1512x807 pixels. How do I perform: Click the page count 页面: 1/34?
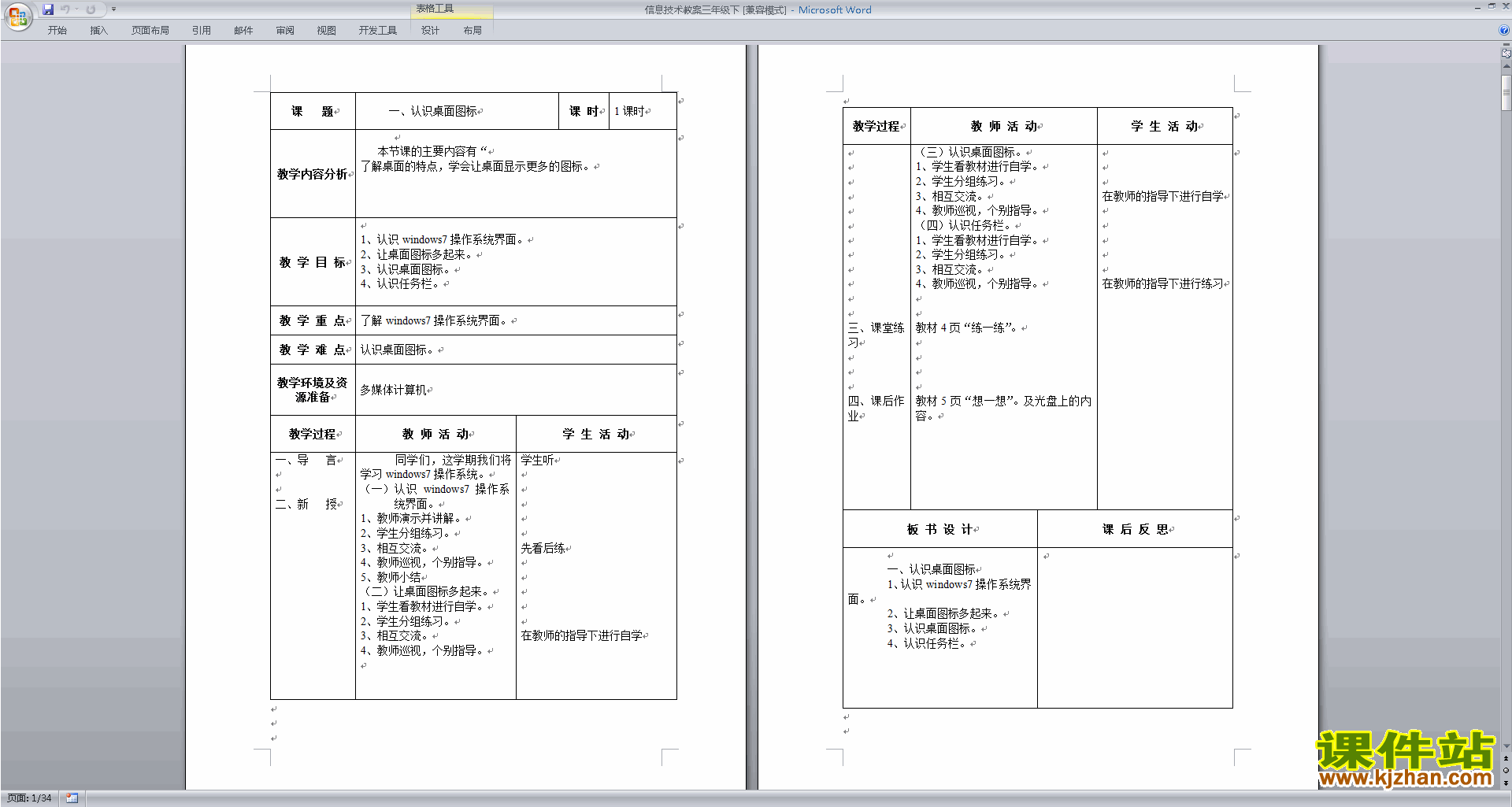tap(29, 798)
